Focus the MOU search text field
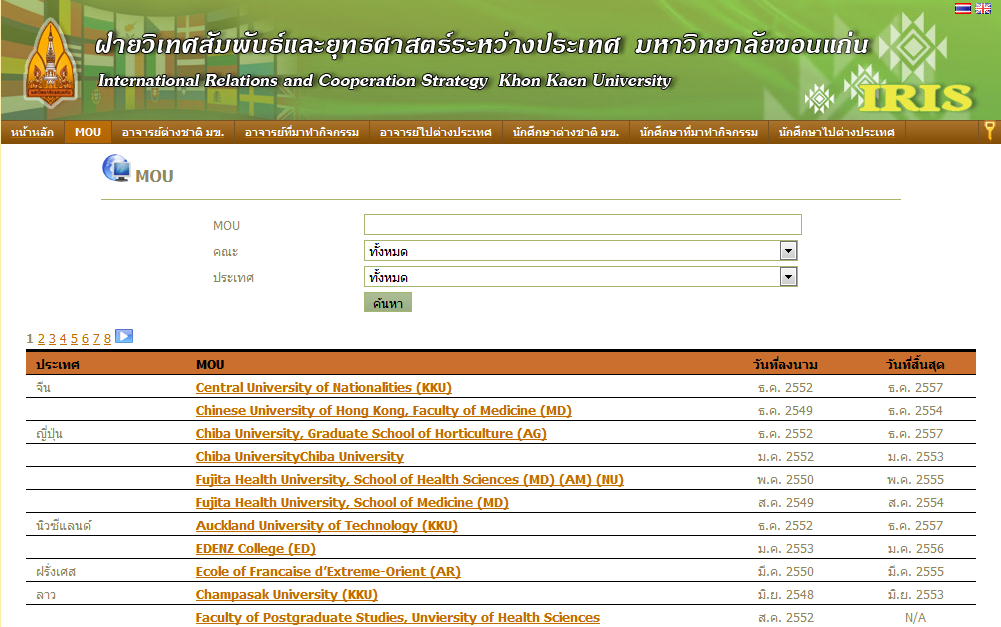 pos(582,225)
